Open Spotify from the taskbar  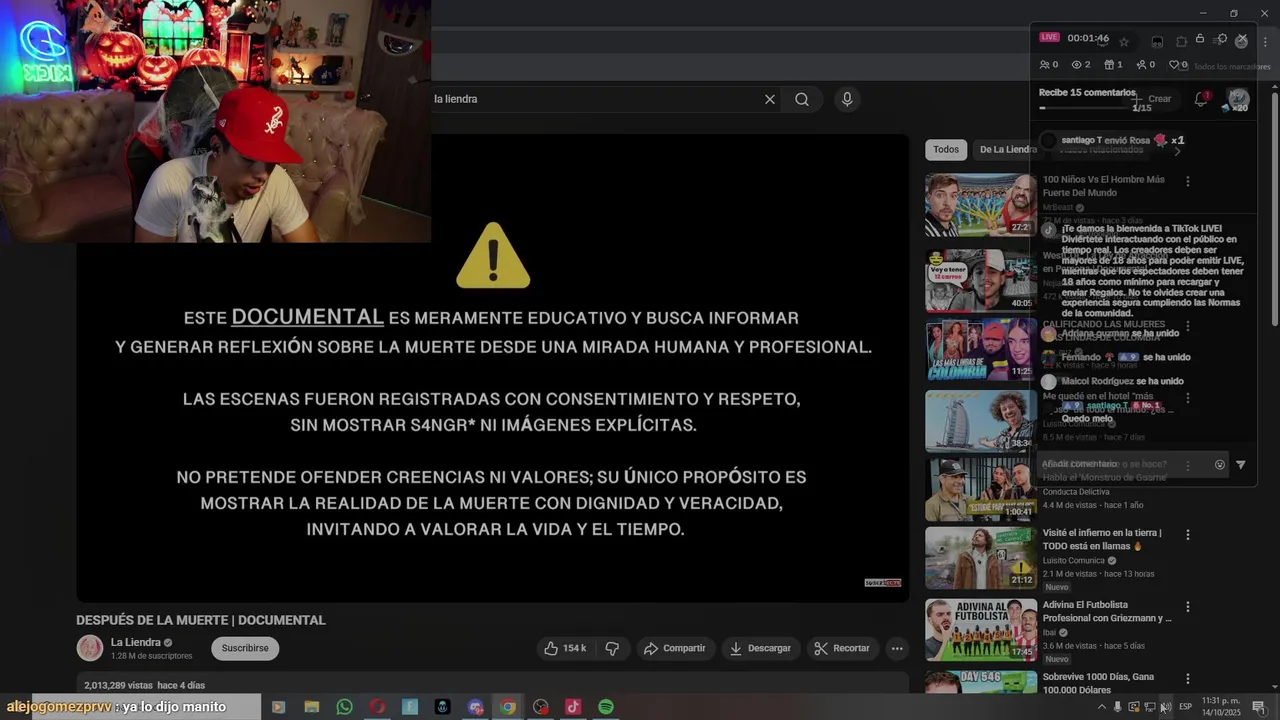(606, 707)
